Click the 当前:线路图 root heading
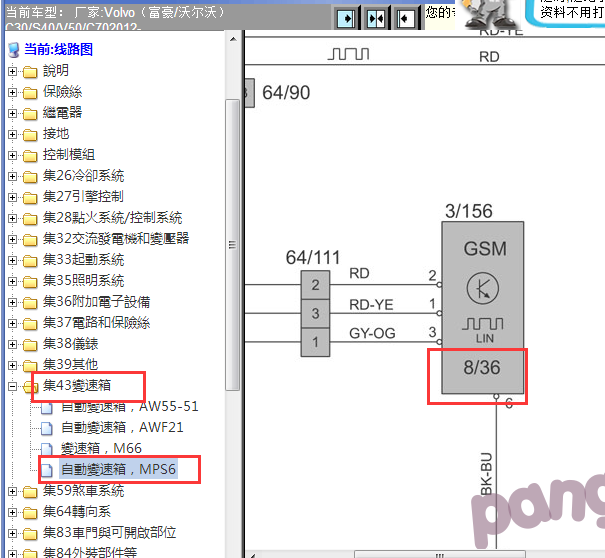The width and height of the screenshot is (605, 558). 58,49
